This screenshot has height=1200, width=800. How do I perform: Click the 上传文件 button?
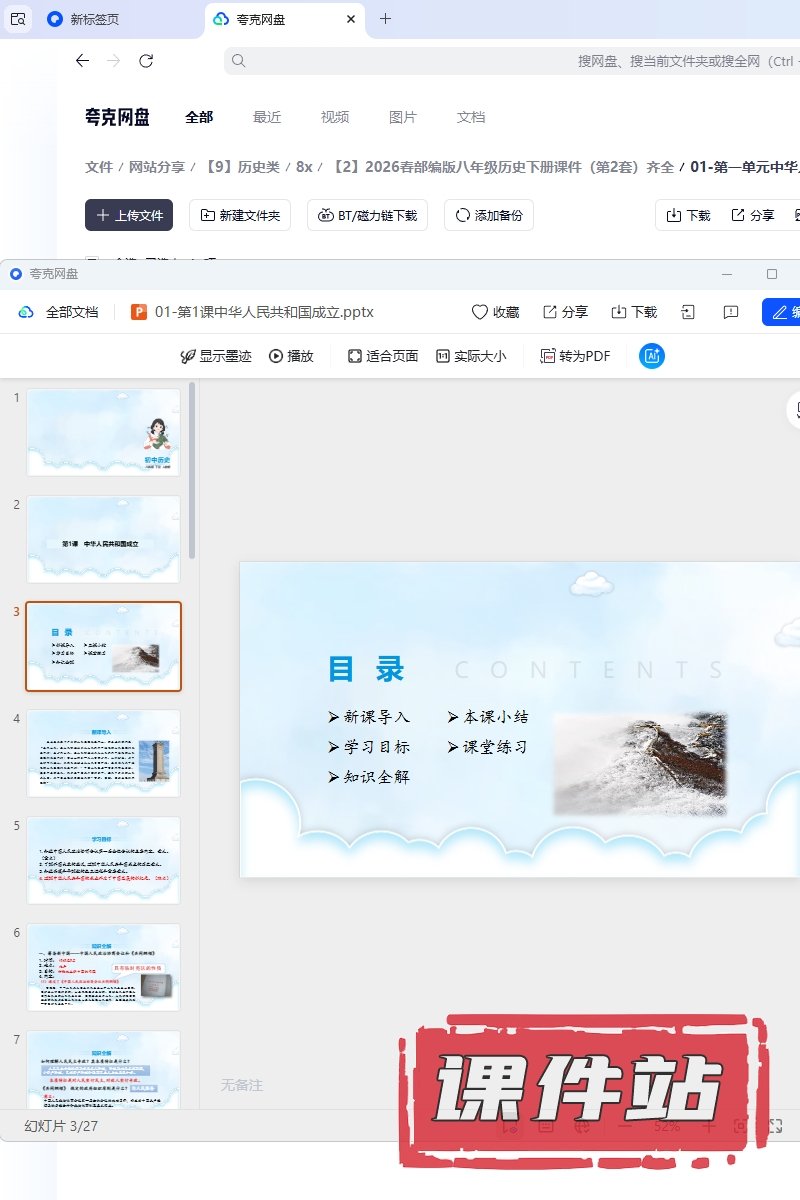click(x=129, y=215)
